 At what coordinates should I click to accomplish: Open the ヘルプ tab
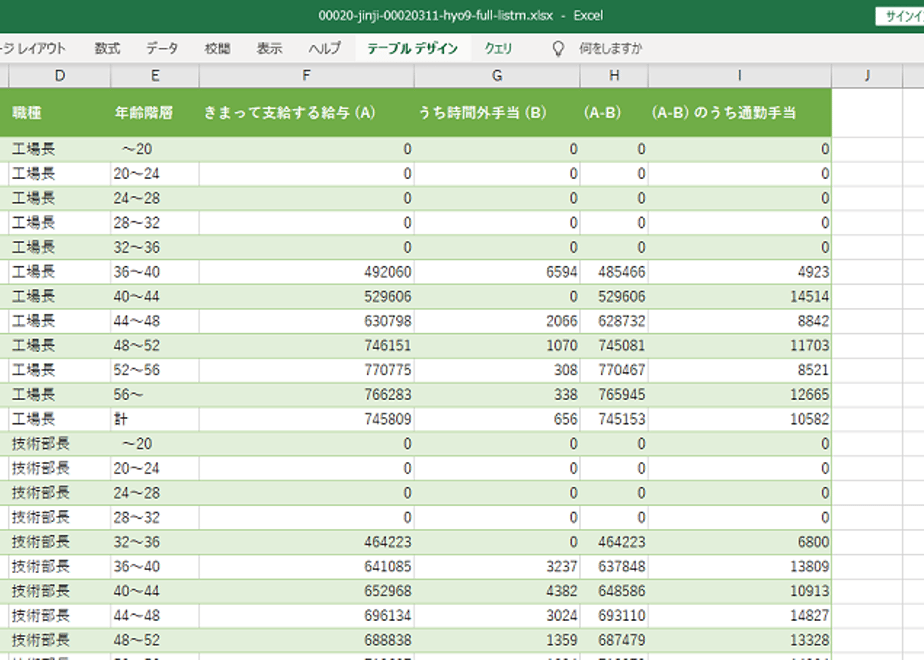(x=325, y=48)
